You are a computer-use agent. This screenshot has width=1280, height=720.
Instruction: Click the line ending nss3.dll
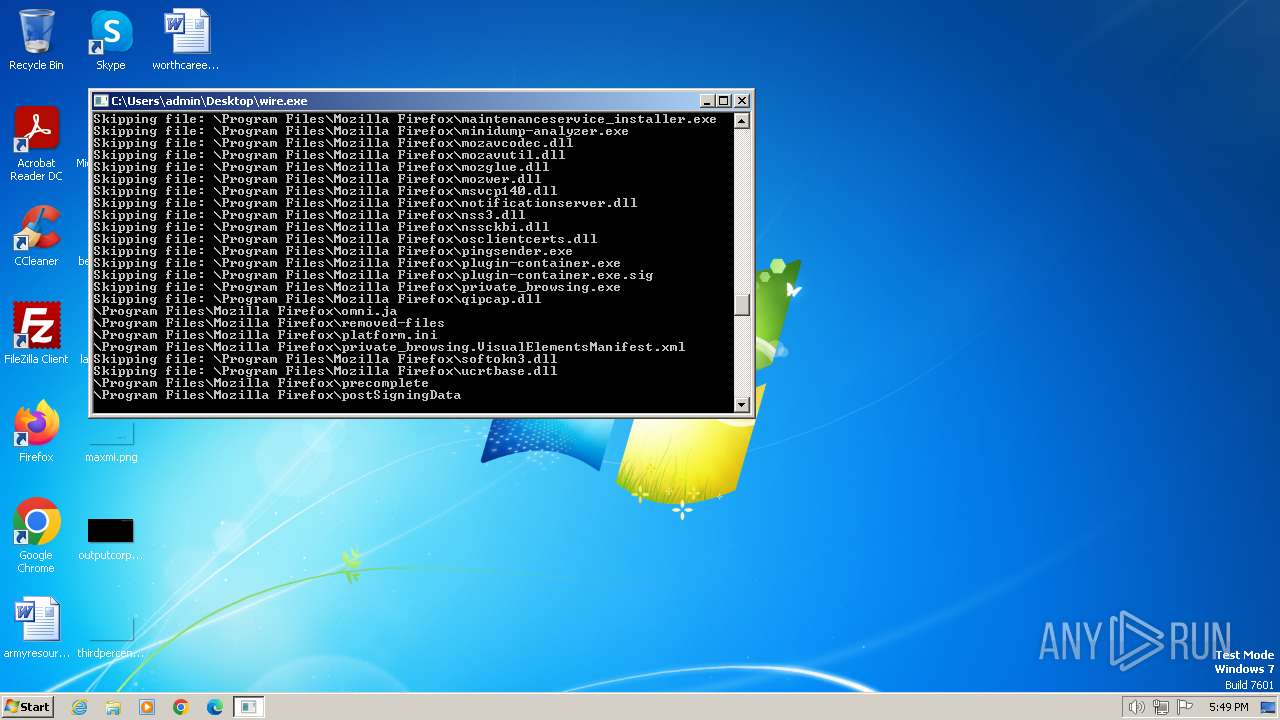(x=309, y=215)
